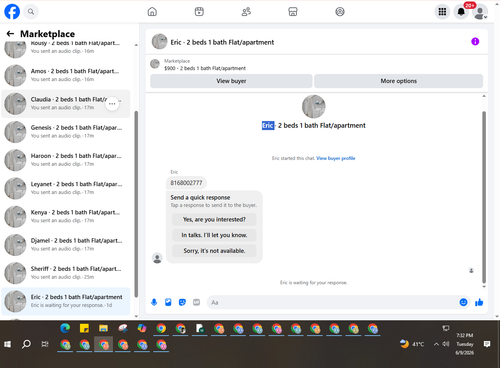Open Task View on taskbar
Viewport: 500px width, 368px height.
pos(45,344)
